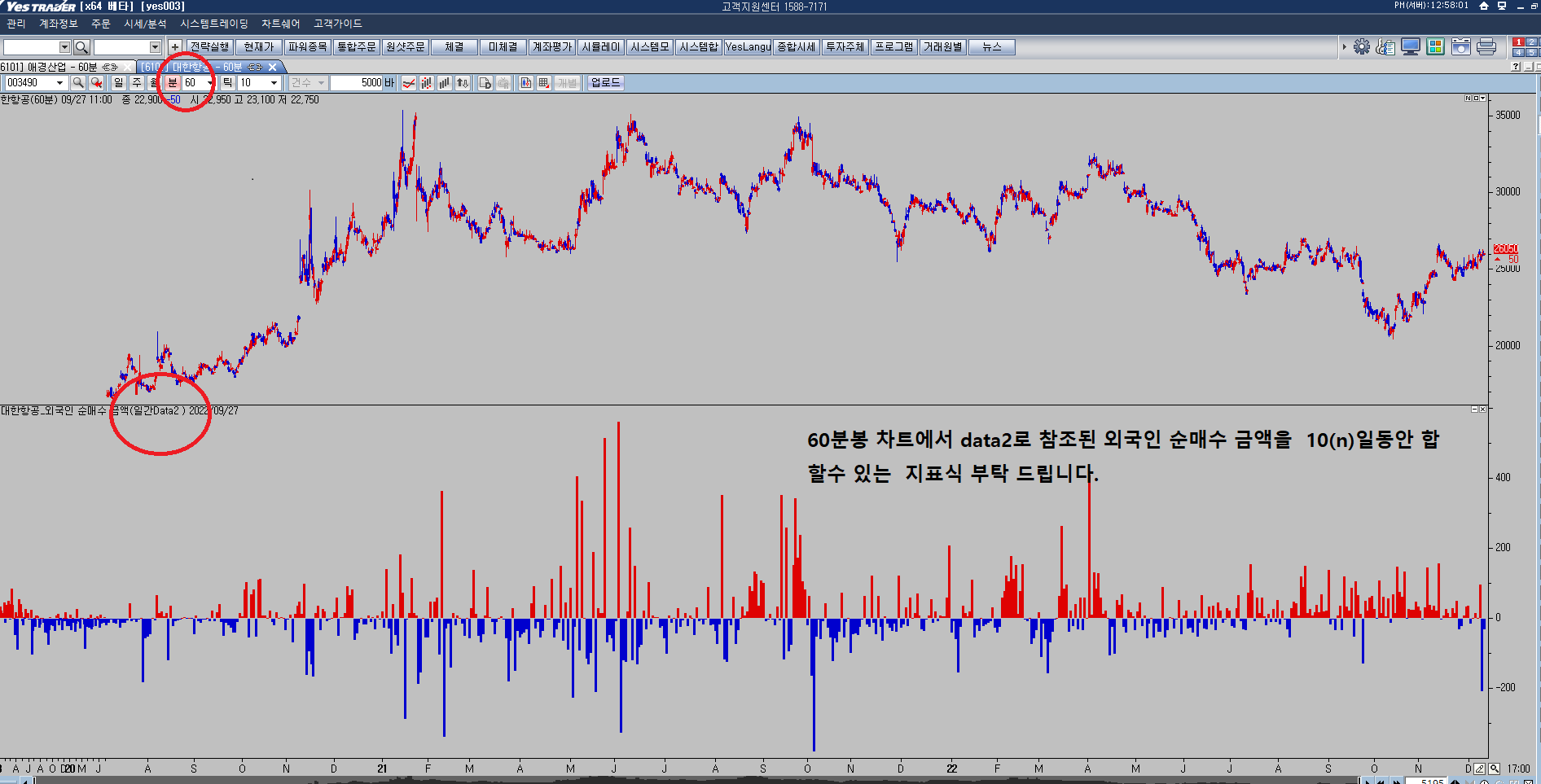Click the 전략실행 button

point(210,47)
